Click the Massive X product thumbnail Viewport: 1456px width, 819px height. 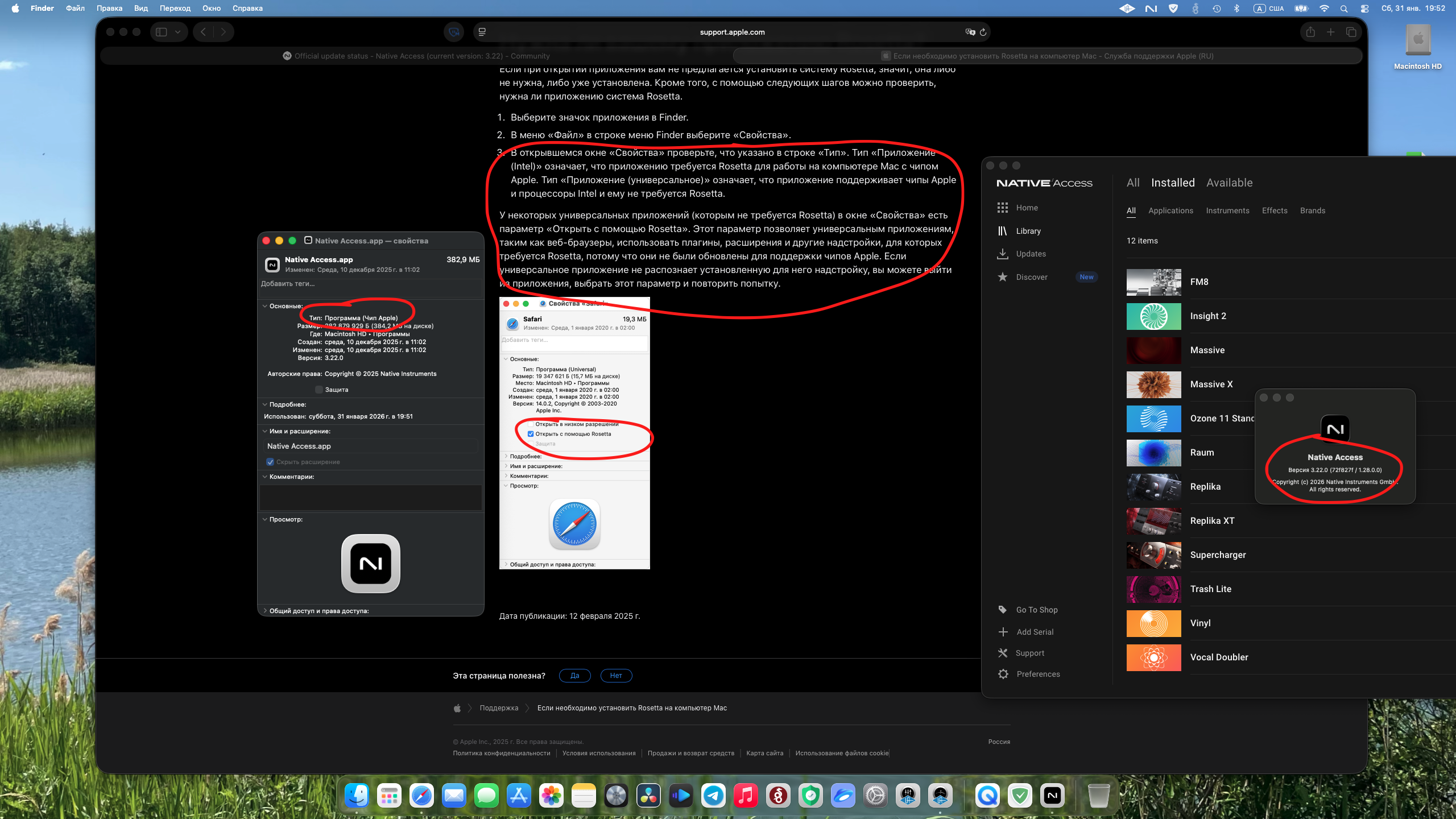(1153, 384)
